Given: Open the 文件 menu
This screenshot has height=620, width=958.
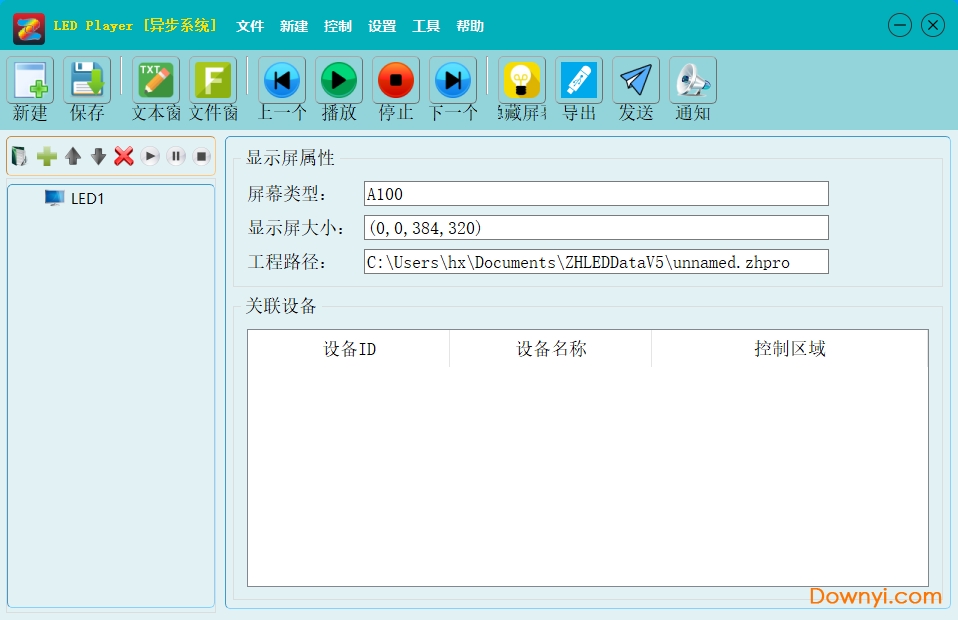Looking at the screenshot, I should coord(250,27).
